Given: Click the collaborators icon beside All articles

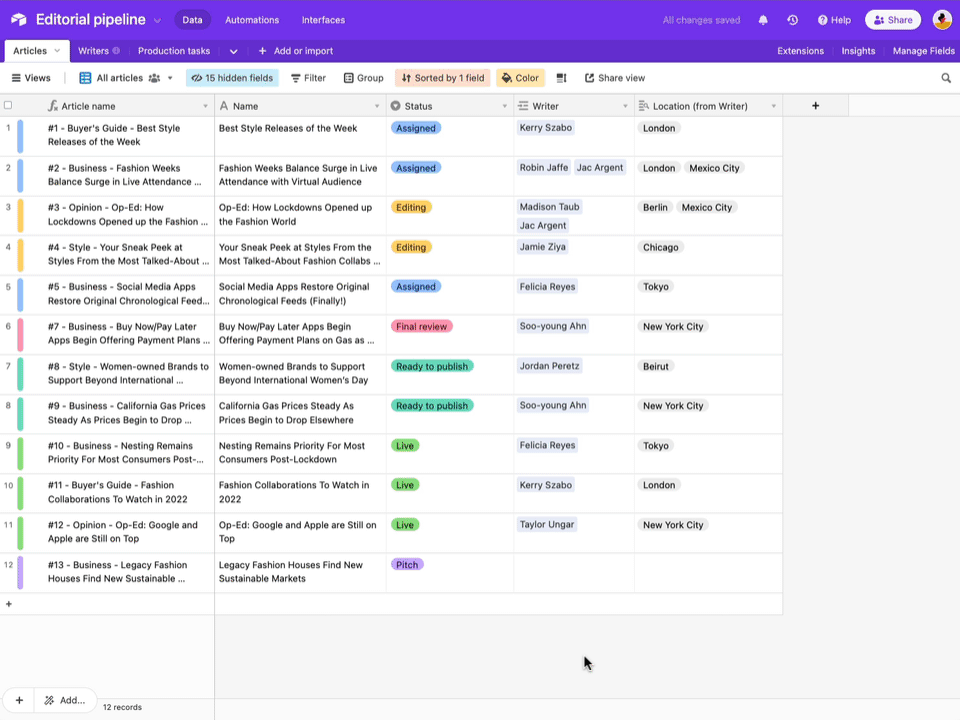Looking at the screenshot, I should [156, 77].
